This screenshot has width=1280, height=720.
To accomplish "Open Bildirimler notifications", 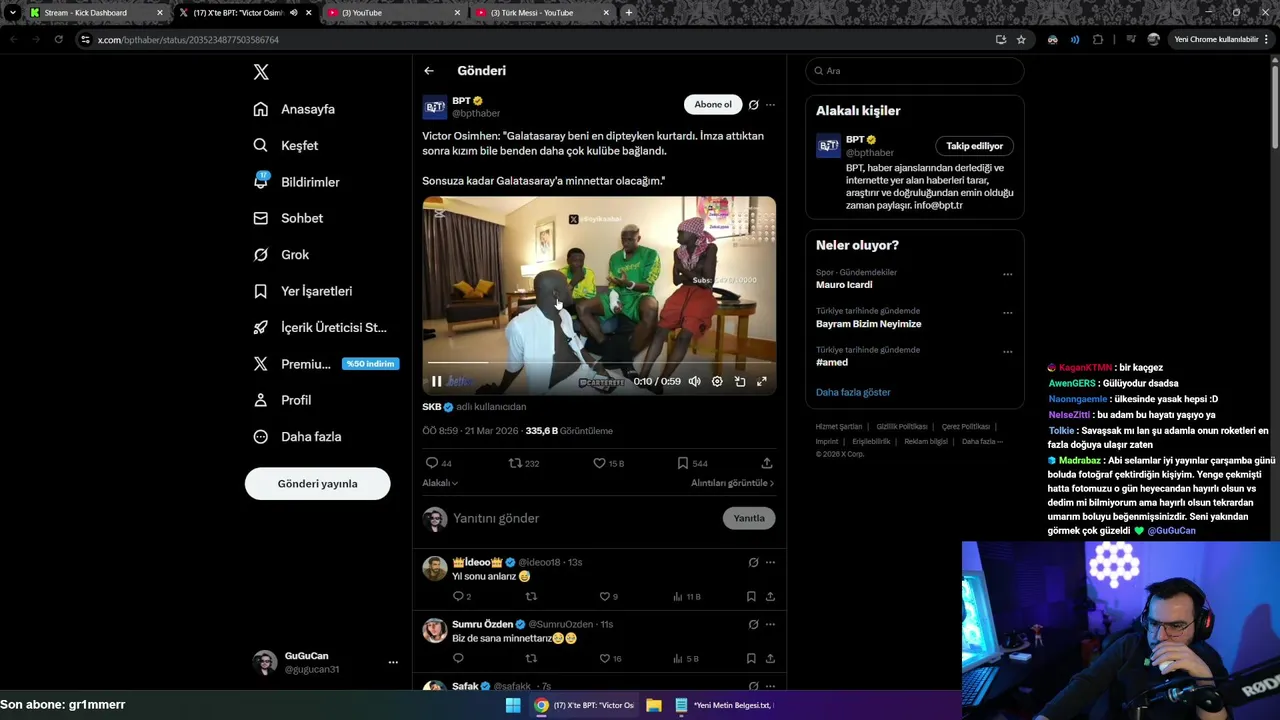I will (296, 182).
